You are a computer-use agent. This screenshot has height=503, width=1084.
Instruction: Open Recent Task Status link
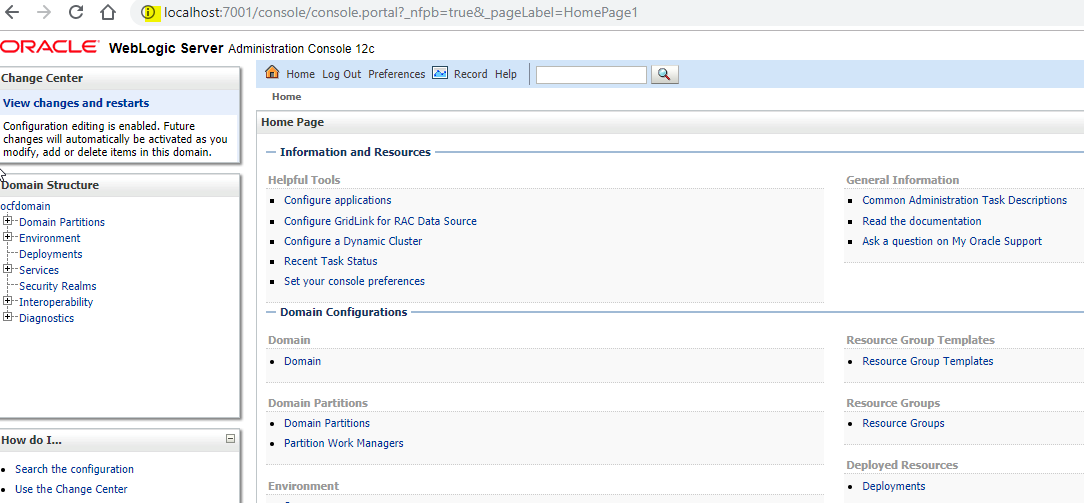pyautogui.click(x=330, y=261)
